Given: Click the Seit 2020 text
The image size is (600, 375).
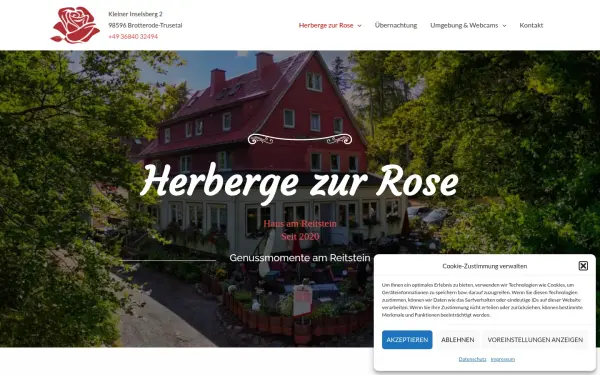Looking at the screenshot, I should tap(300, 237).
